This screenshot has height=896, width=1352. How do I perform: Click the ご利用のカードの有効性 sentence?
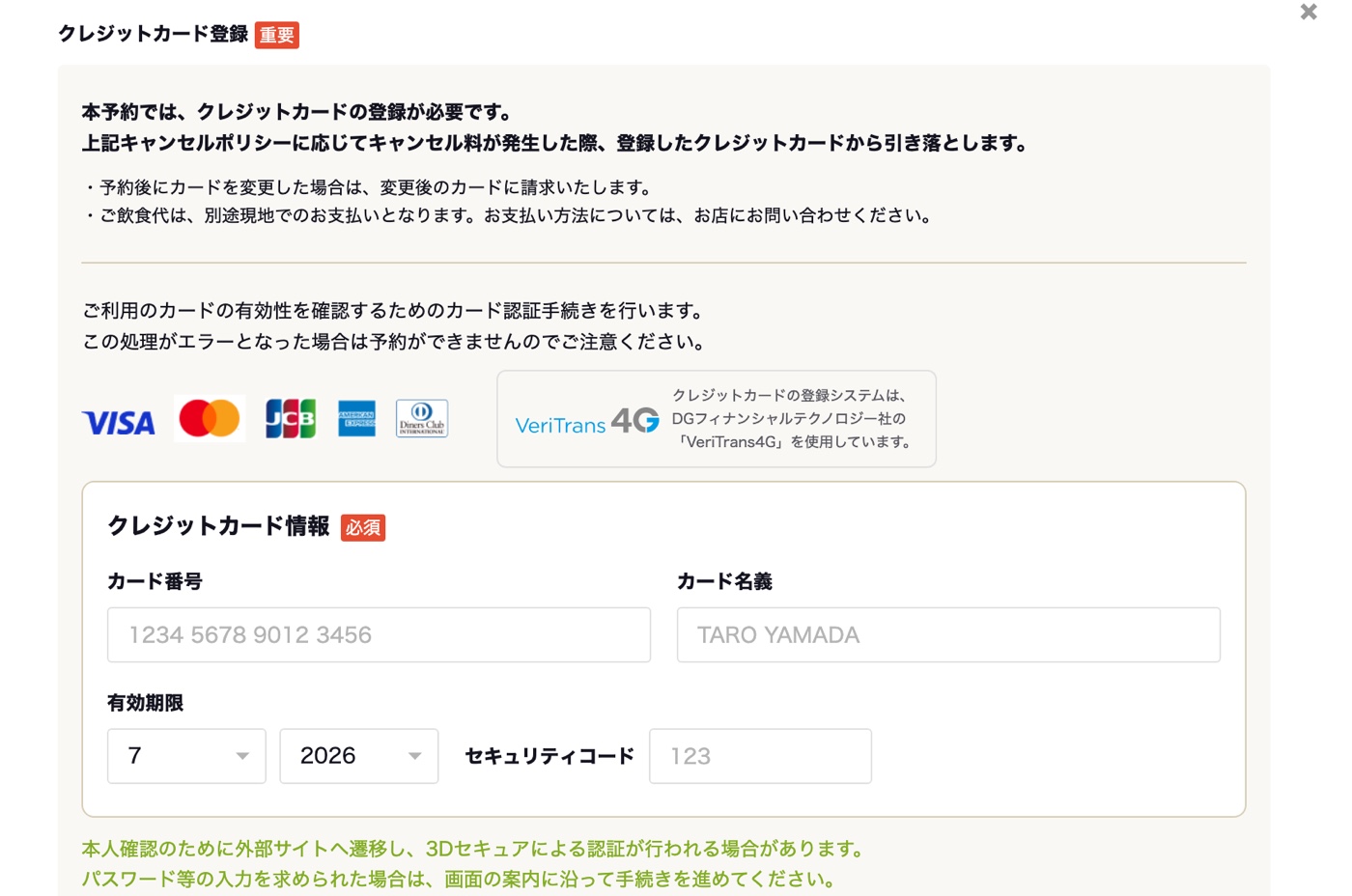coord(396,311)
